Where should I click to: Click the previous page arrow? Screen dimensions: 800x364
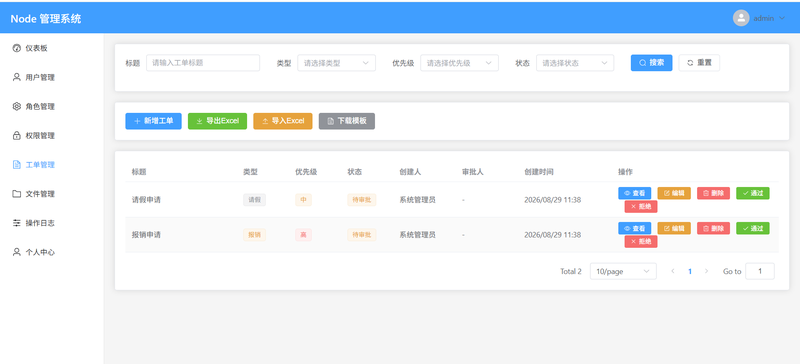[x=673, y=271]
